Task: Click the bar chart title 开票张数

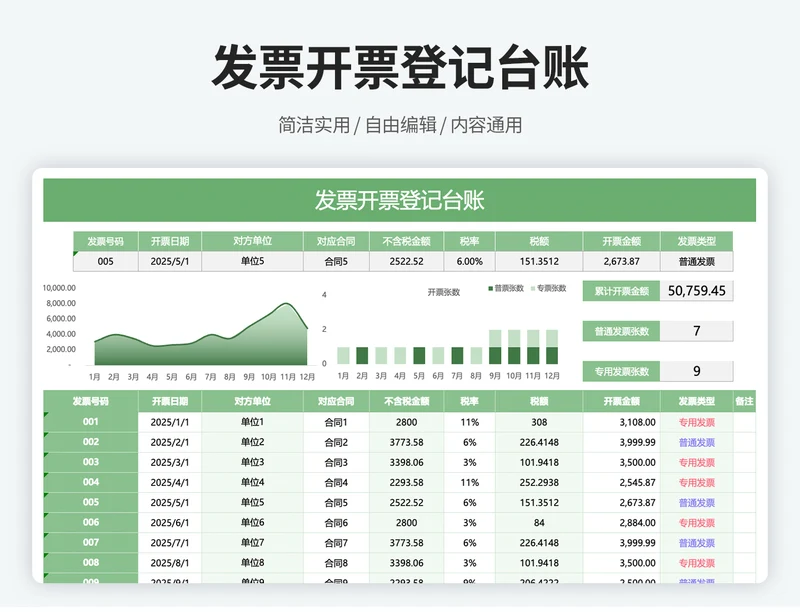Action: 443,292
